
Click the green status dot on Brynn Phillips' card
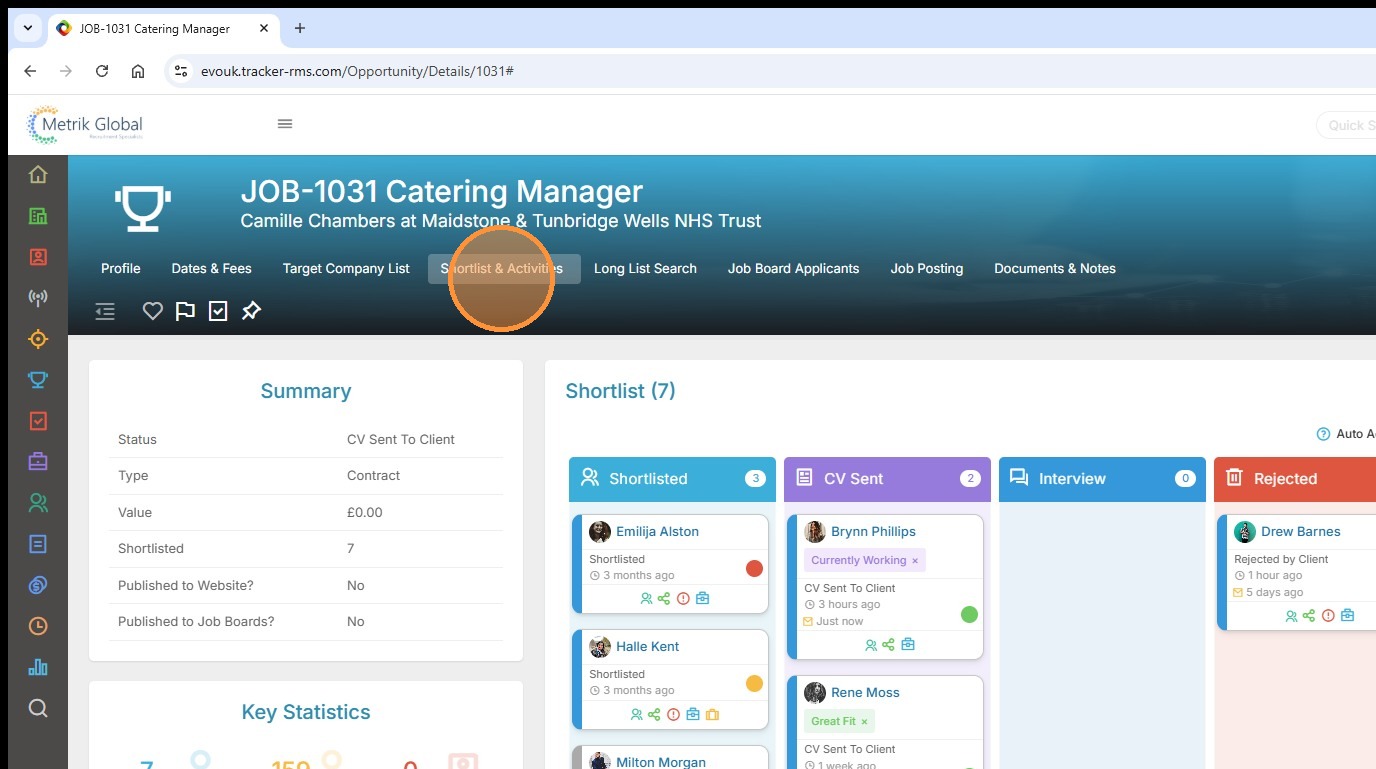[969, 614]
